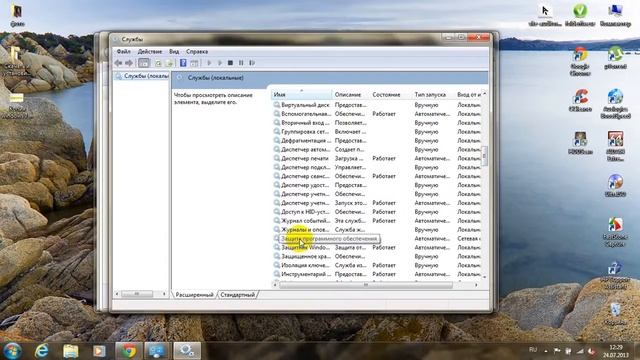Click the Refresh toolbar icon

point(158,63)
